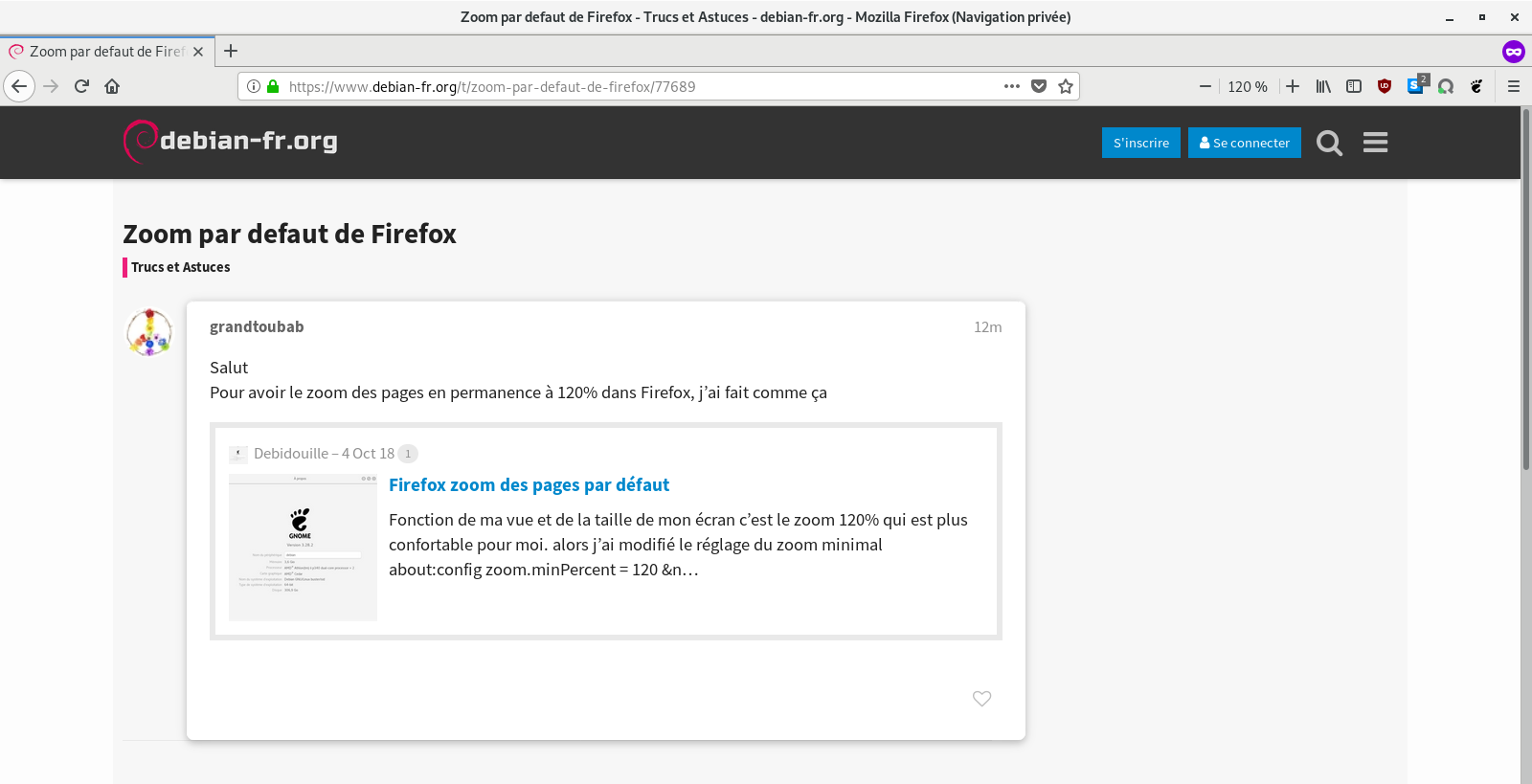
Task: Click the private browsing mask icon
Action: click(1514, 51)
